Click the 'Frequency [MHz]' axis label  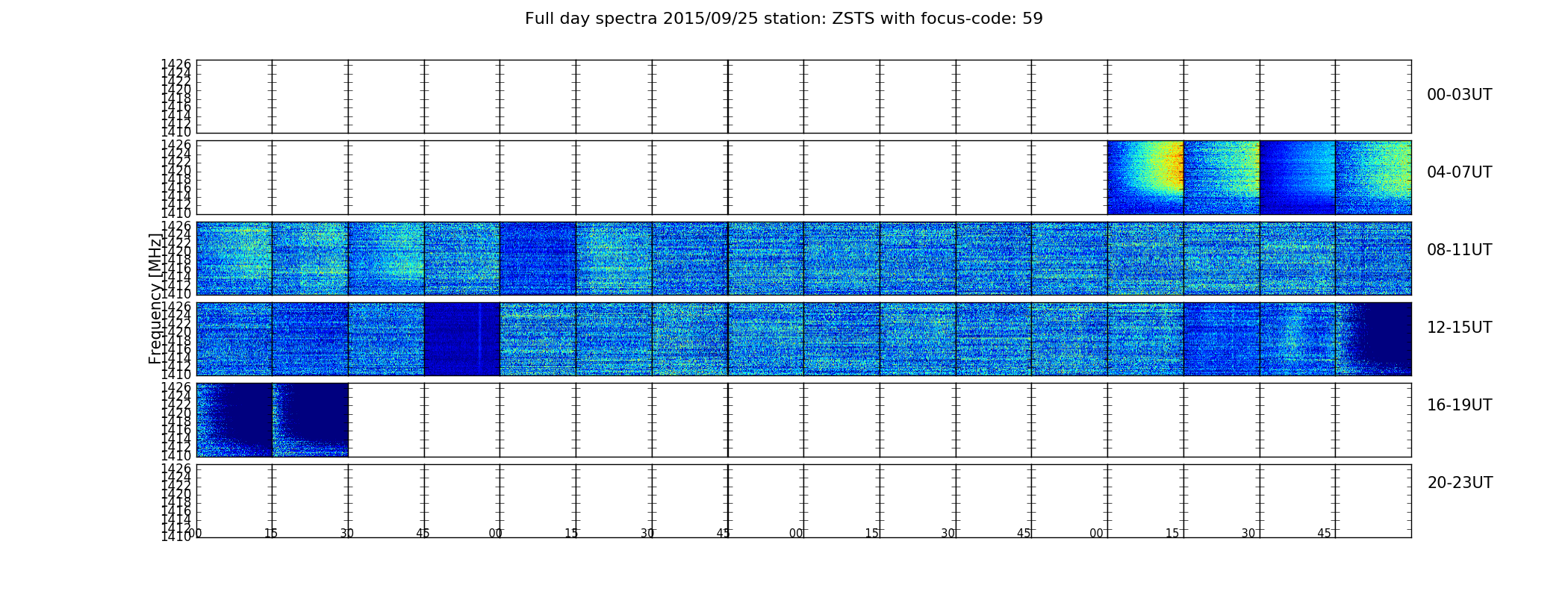155,298
